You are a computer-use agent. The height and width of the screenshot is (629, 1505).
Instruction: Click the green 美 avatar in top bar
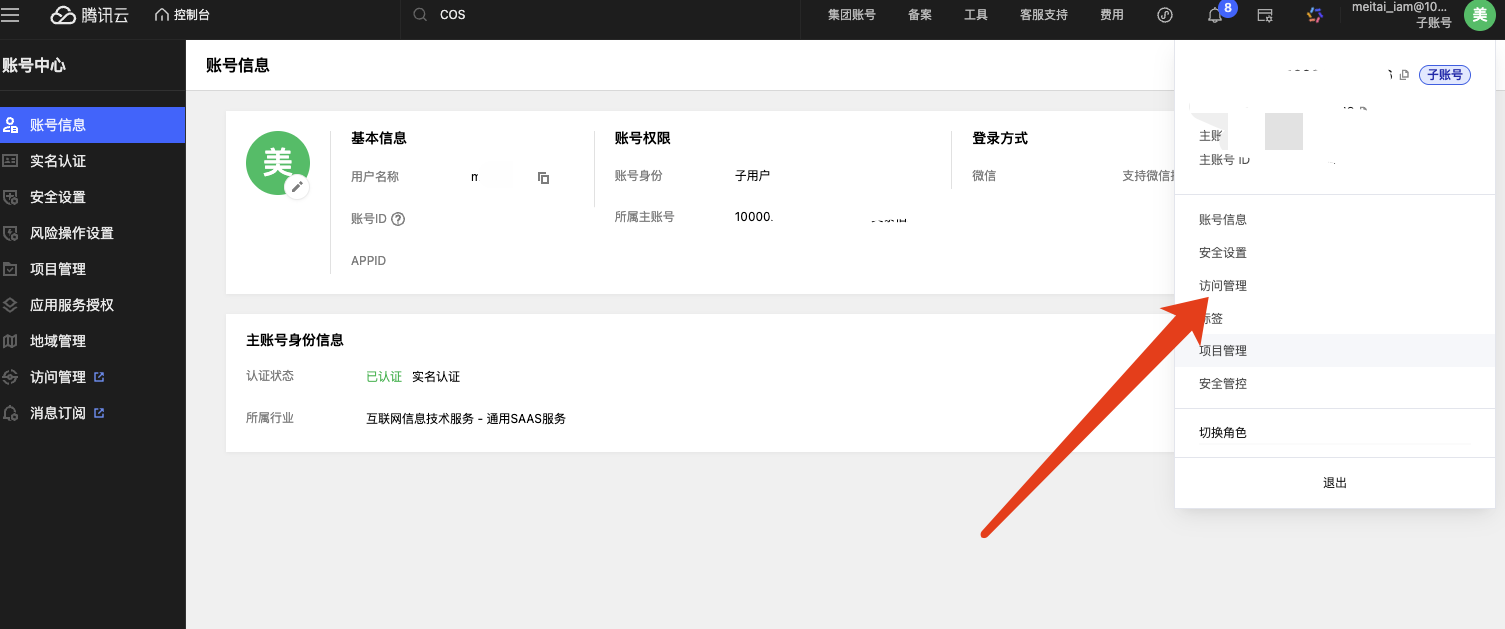pyautogui.click(x=1480, y=15)
